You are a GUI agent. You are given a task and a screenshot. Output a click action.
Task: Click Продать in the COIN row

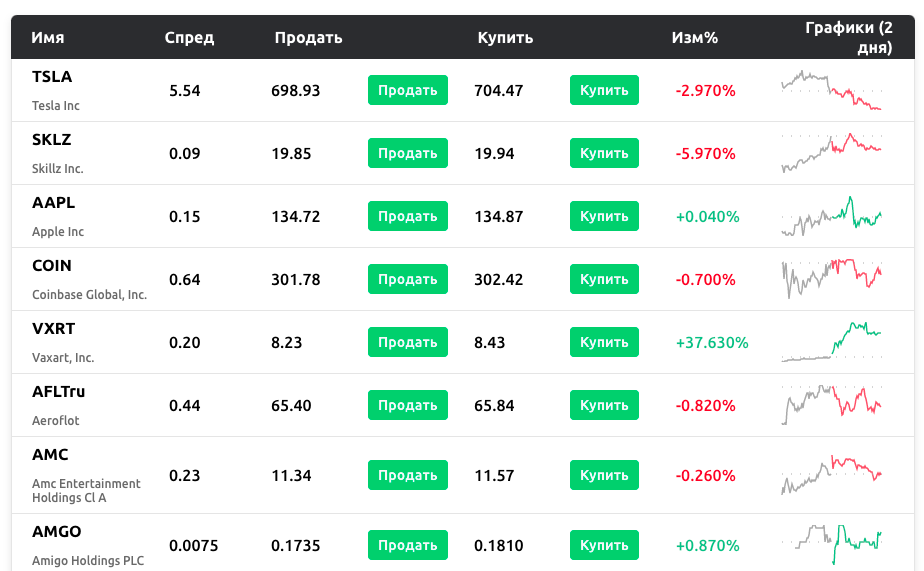pos(407,279)
